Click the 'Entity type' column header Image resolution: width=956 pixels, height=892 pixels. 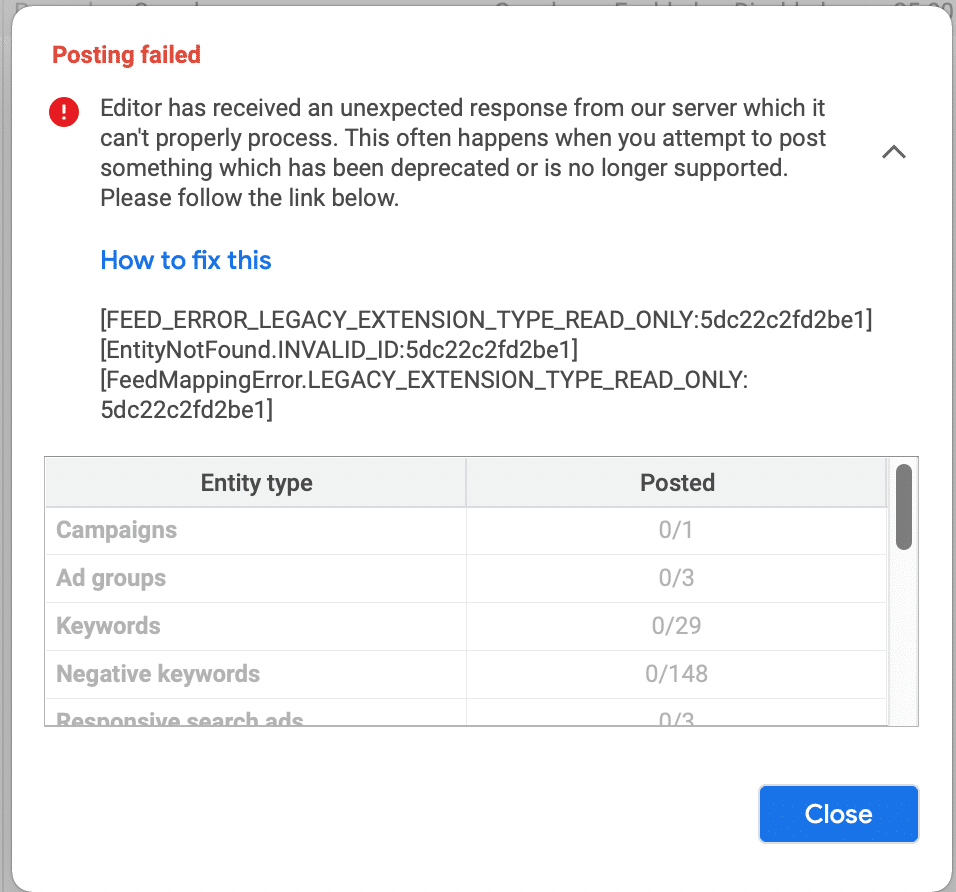click(254, 482)
